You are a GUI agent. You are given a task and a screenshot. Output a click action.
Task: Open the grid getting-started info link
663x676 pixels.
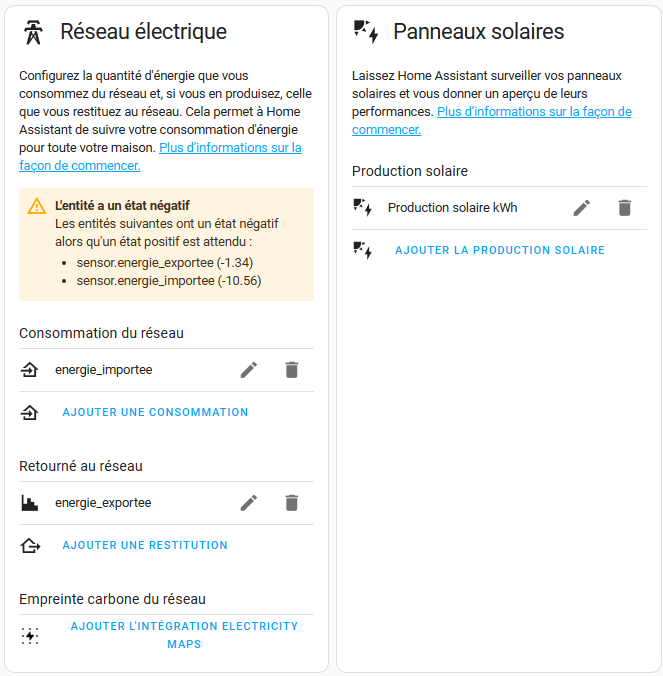click(160, 156)
